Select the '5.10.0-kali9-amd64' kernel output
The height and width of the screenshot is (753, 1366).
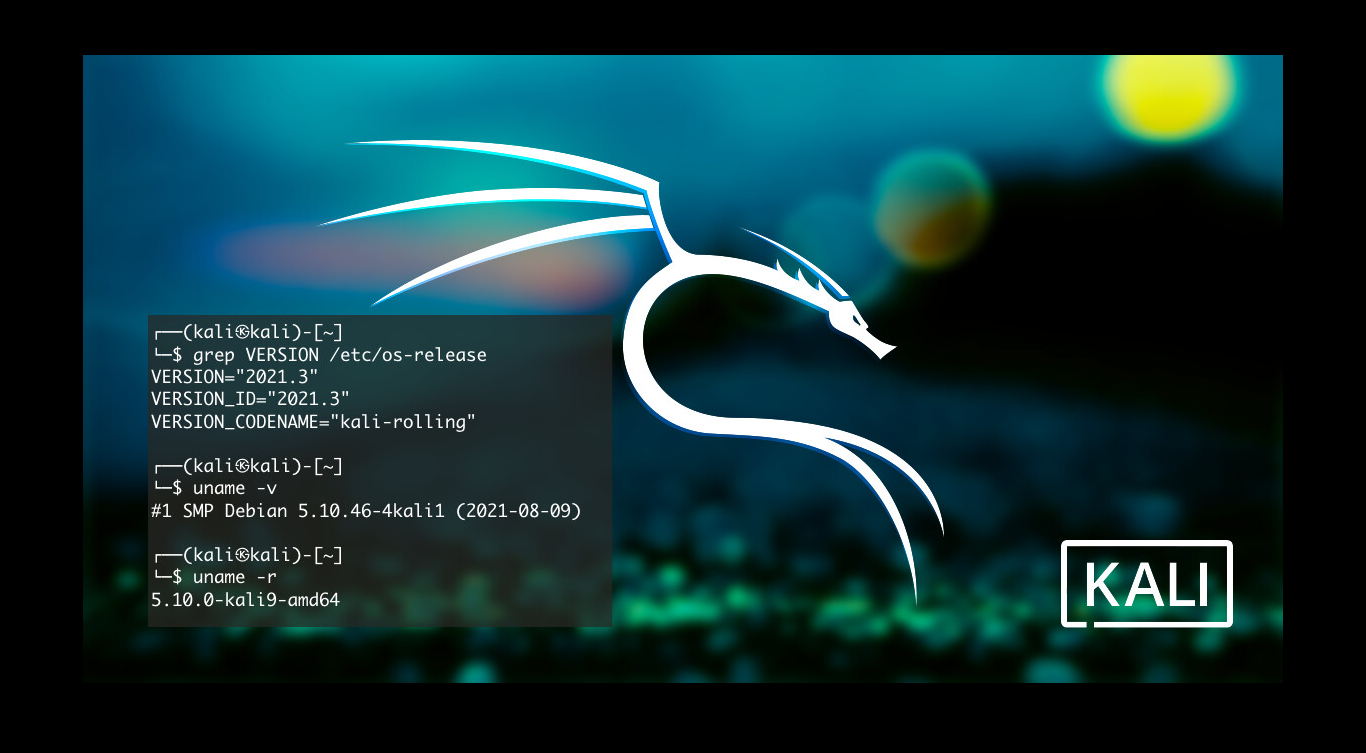click(x=245, y=600)
